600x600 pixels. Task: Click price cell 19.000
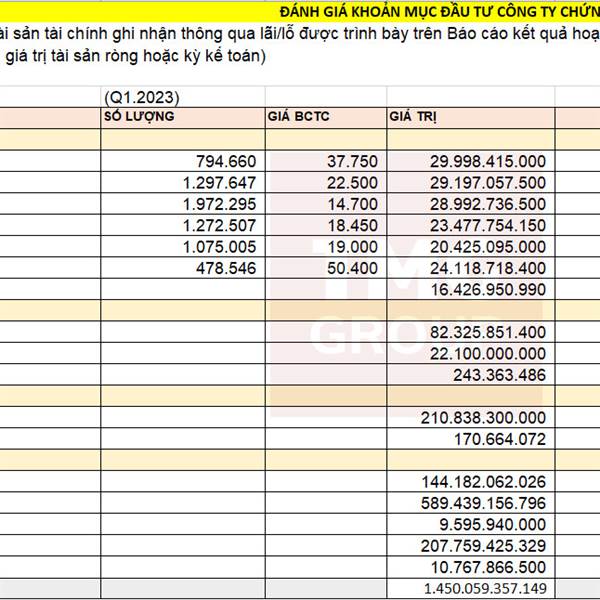click(x=326, y=247)
